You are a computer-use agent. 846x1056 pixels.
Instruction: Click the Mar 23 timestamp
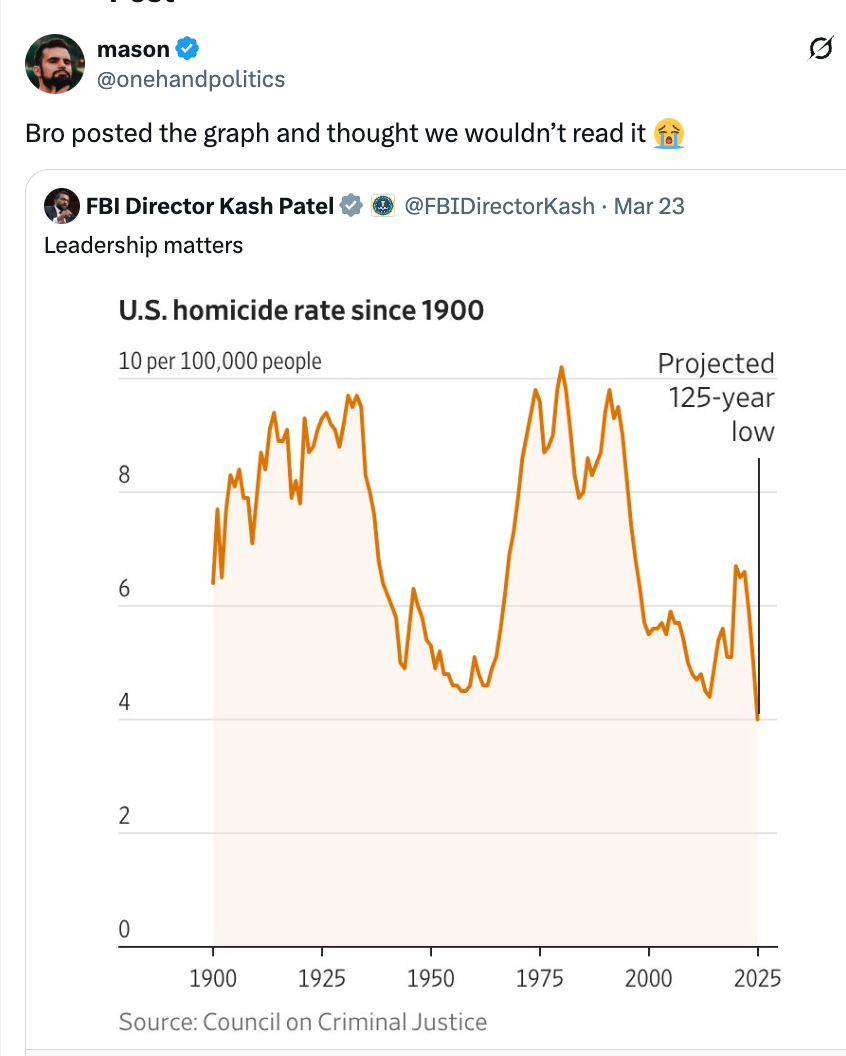coord(651,206)
